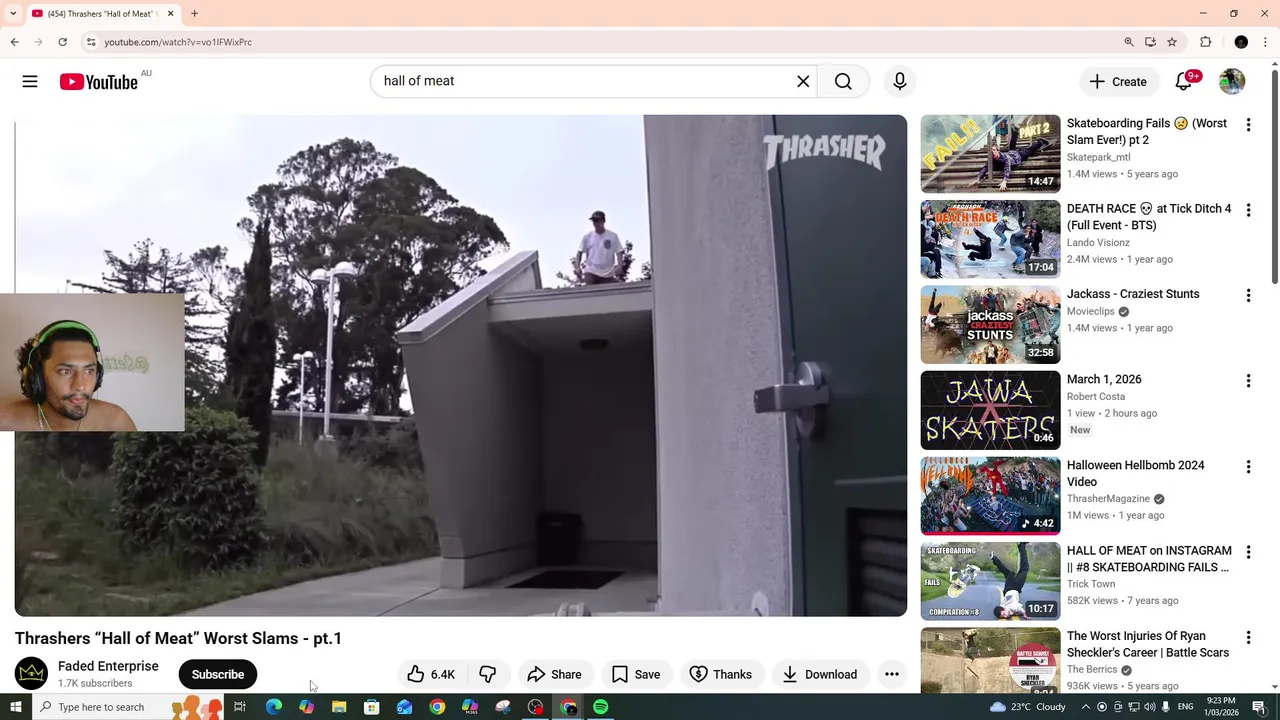The width and height of the screenshot is (1280, 720).
Task: Clear the search box with the X
Action: tap(803, 81)
